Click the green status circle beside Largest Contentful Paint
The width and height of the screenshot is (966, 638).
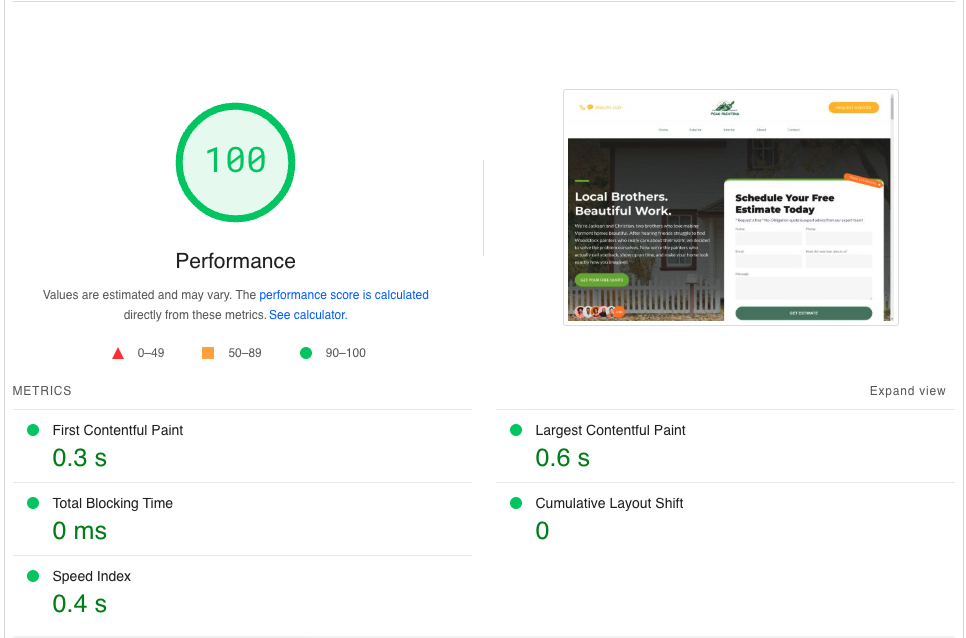[x=516, y=430]
